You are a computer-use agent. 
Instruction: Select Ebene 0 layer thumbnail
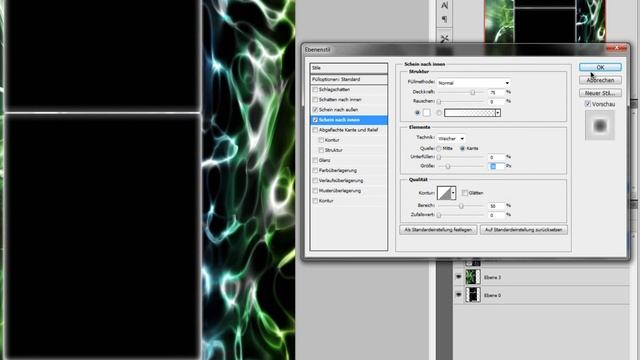click(x=473, y=294)
